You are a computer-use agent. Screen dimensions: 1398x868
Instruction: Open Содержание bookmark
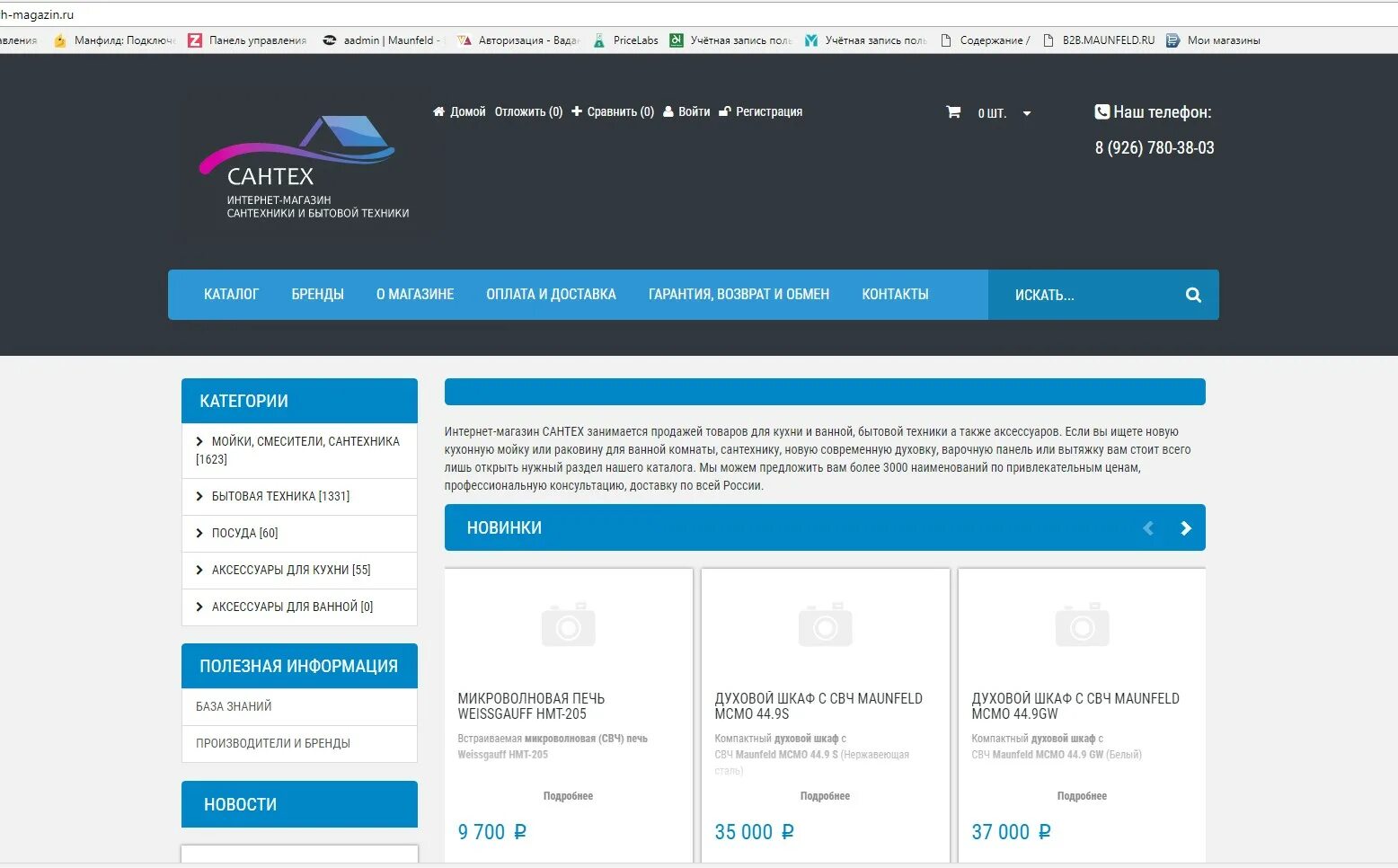coord(986,40)
